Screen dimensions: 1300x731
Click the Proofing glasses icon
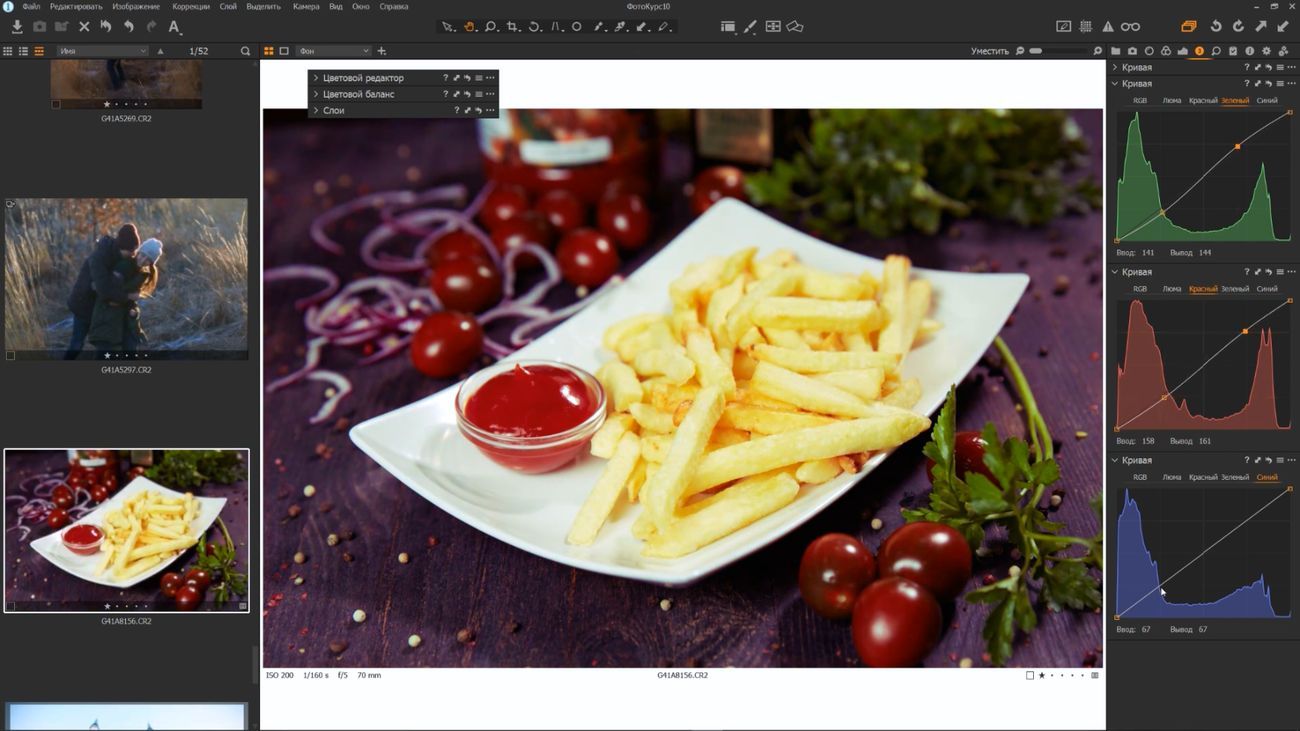coord(1130,27)
